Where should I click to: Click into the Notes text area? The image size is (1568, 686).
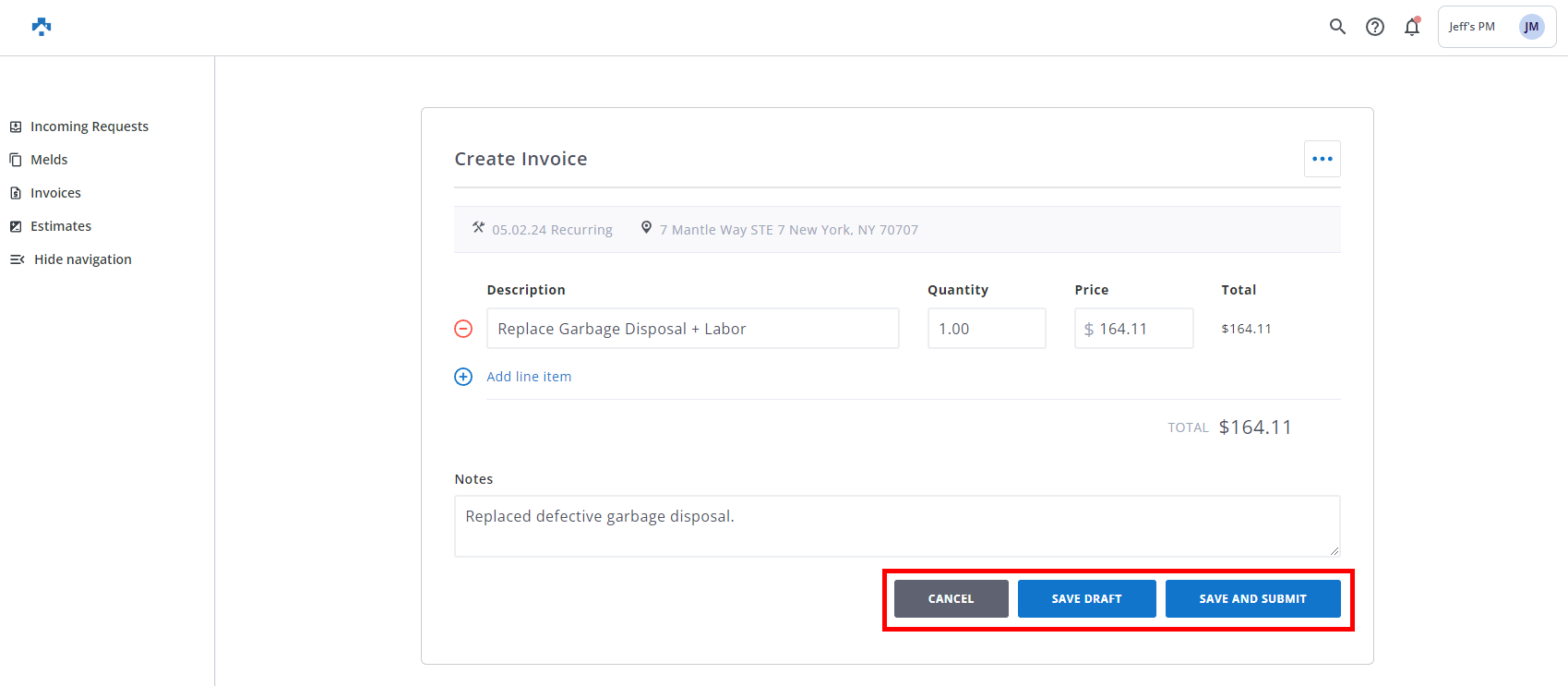pos(896,526)
